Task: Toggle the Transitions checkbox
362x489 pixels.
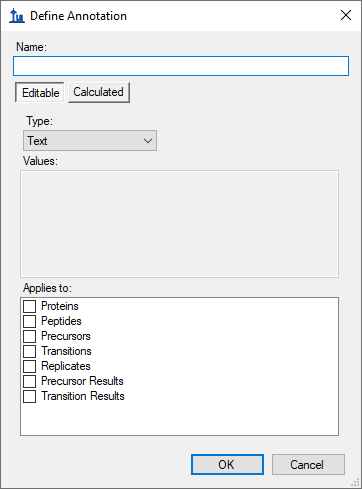Action: (x=30, y=351)
